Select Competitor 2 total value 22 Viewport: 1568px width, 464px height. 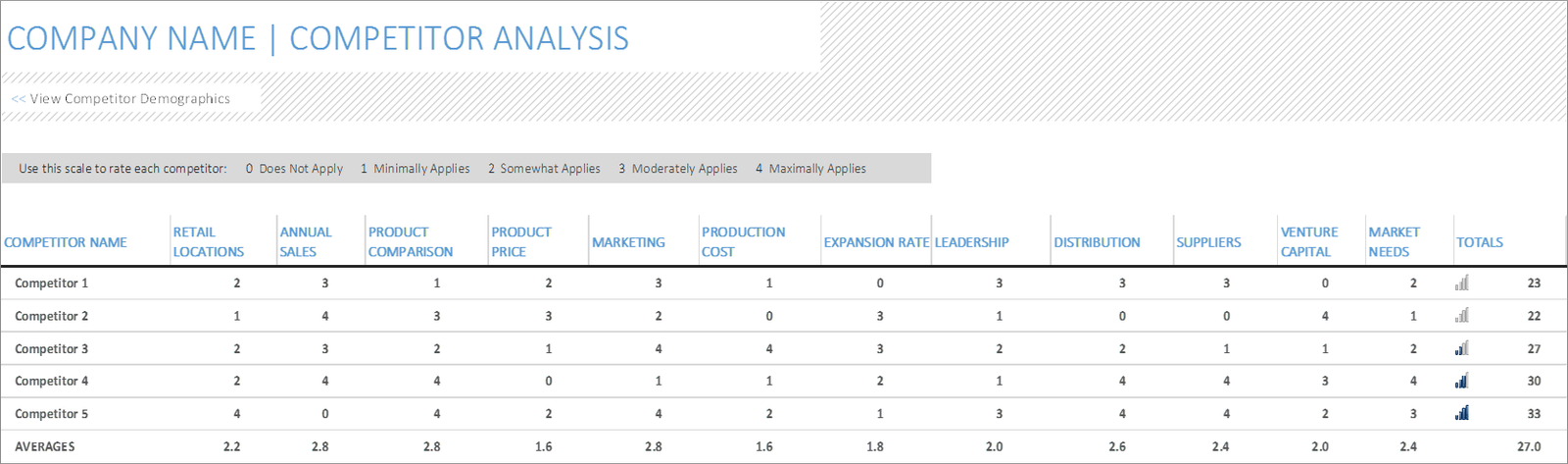[1534, 316]
